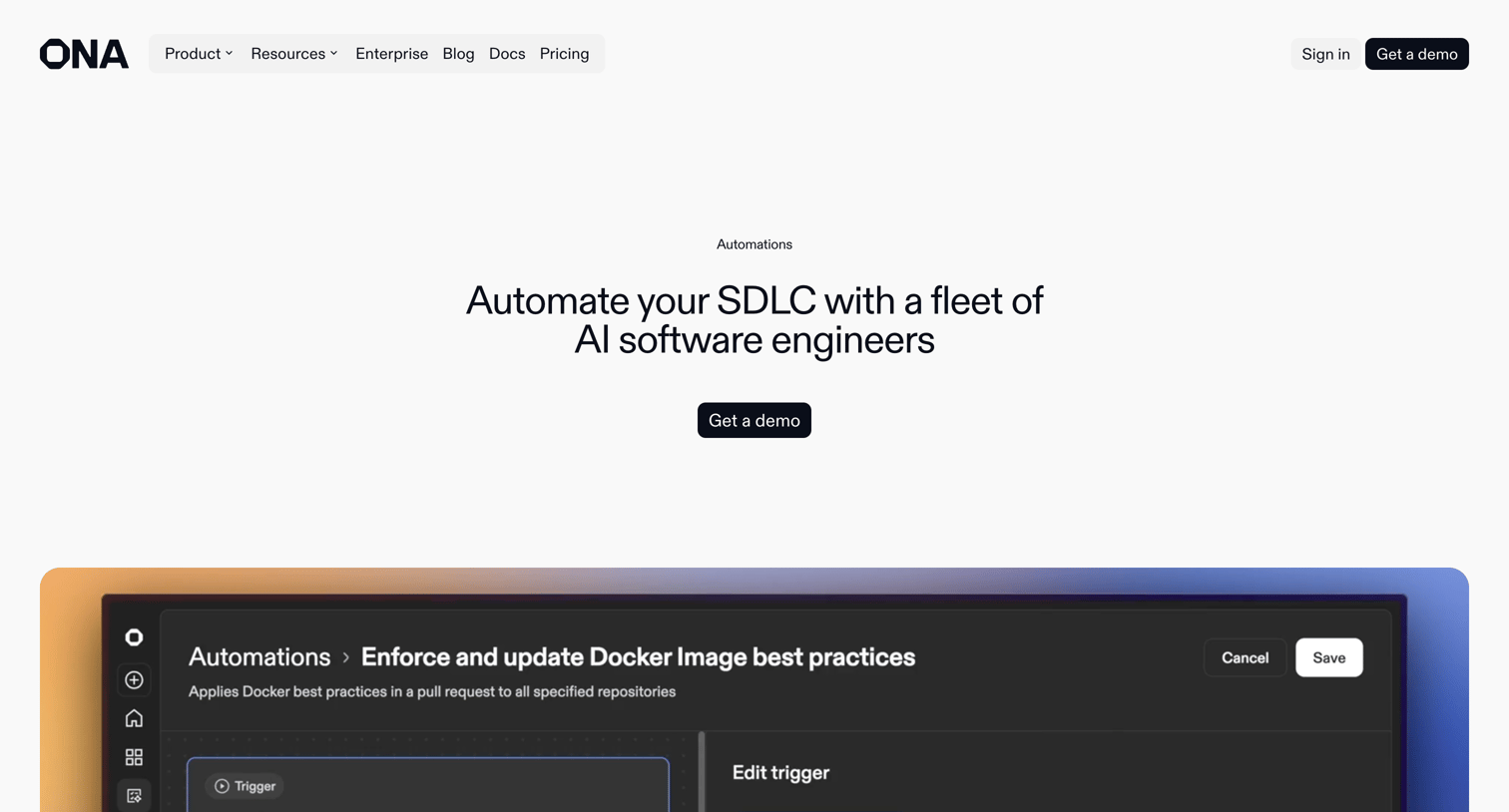Expand the Product dropdown menu

[199, 54]
